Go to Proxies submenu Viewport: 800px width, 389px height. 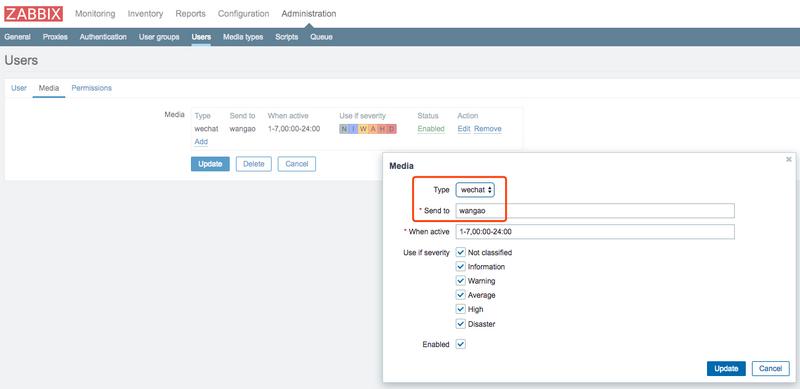point(55,37)
